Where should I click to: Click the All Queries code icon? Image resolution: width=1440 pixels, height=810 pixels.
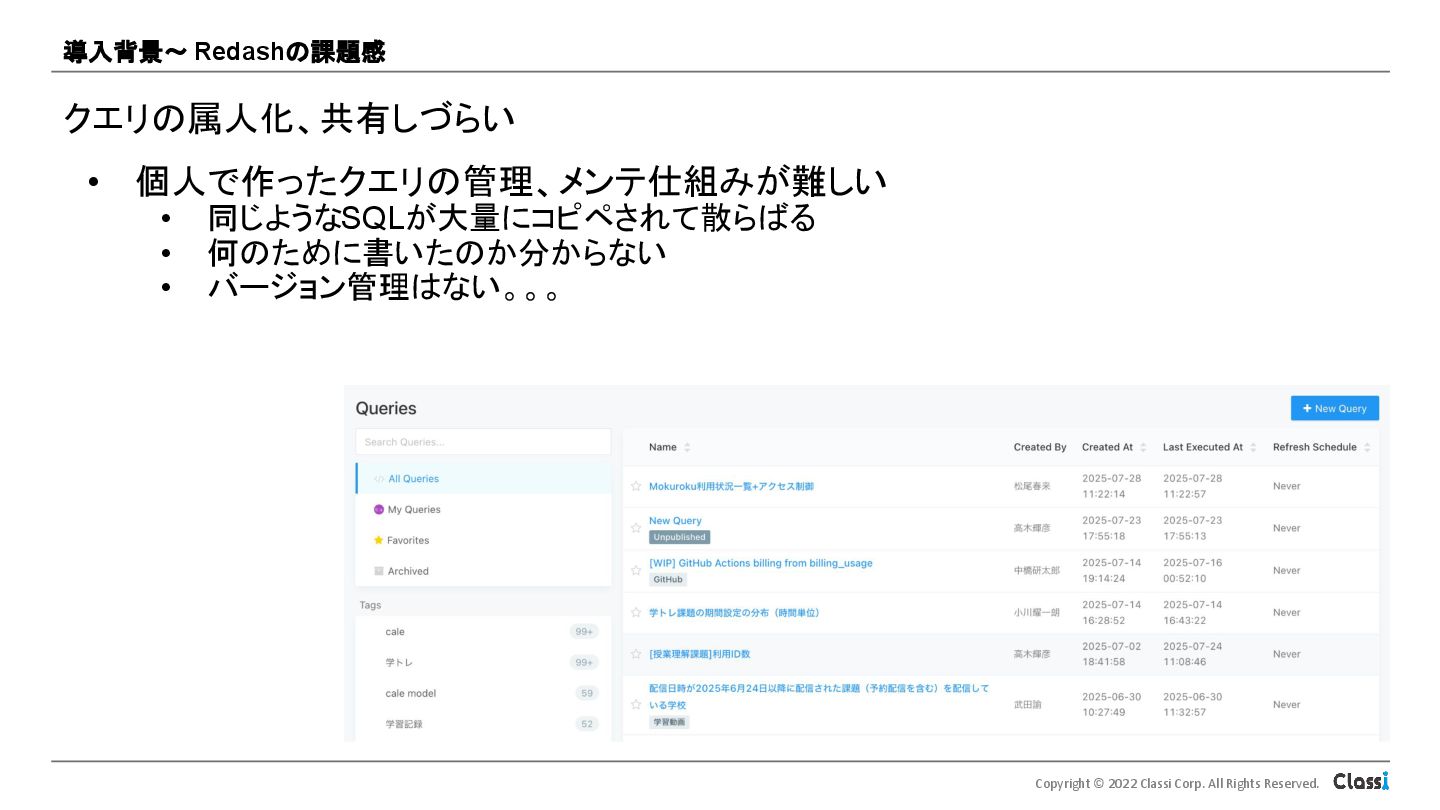(x=379, y=479)
